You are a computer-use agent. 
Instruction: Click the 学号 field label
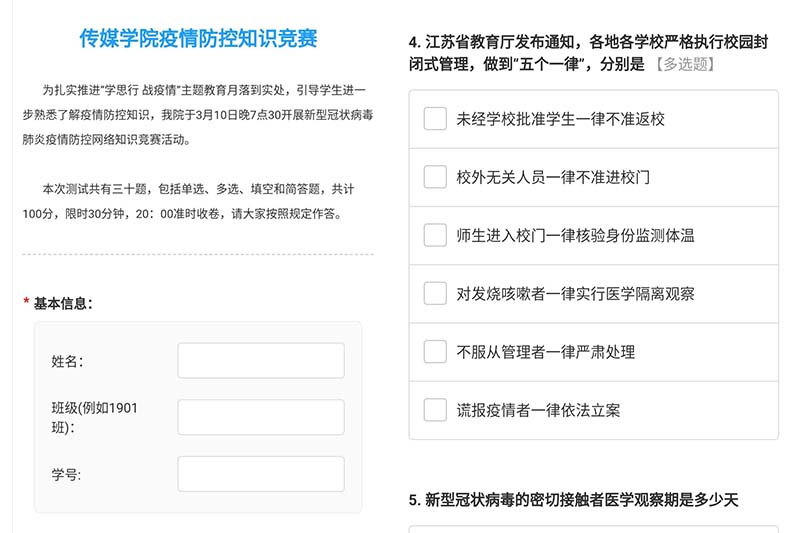point(66,475)
